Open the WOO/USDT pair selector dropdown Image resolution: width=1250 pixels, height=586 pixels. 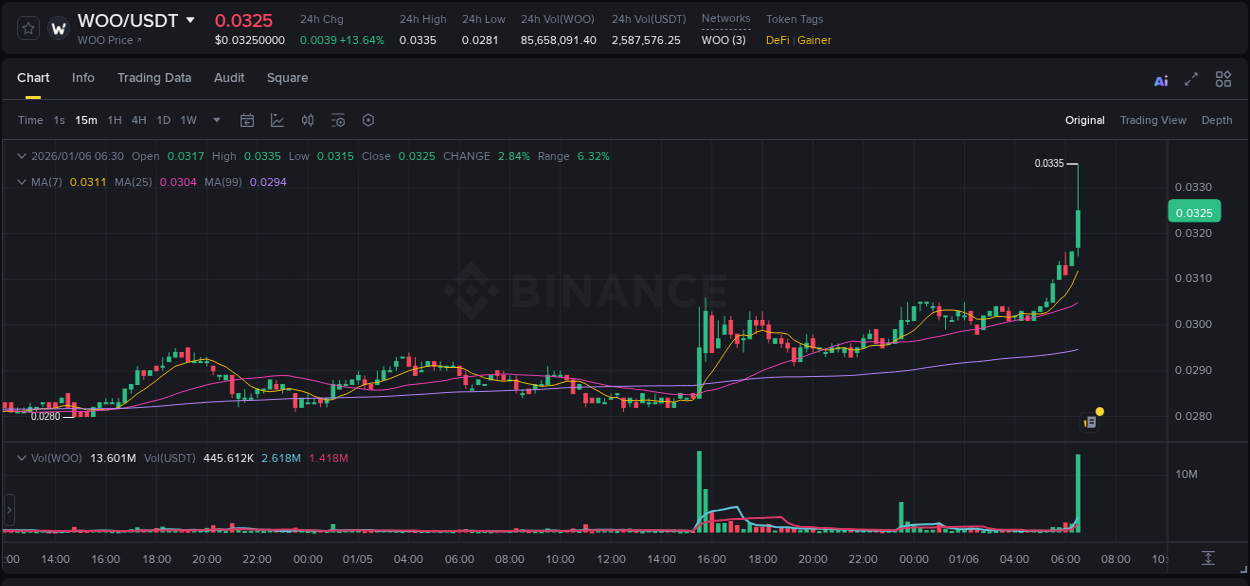coord(190,20)
